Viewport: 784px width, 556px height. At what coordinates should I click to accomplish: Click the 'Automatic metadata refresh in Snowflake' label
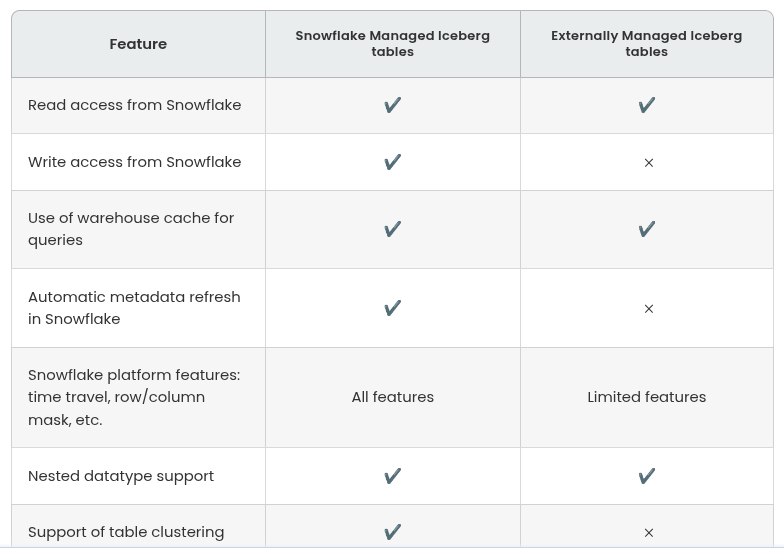[x=134, y=308]
